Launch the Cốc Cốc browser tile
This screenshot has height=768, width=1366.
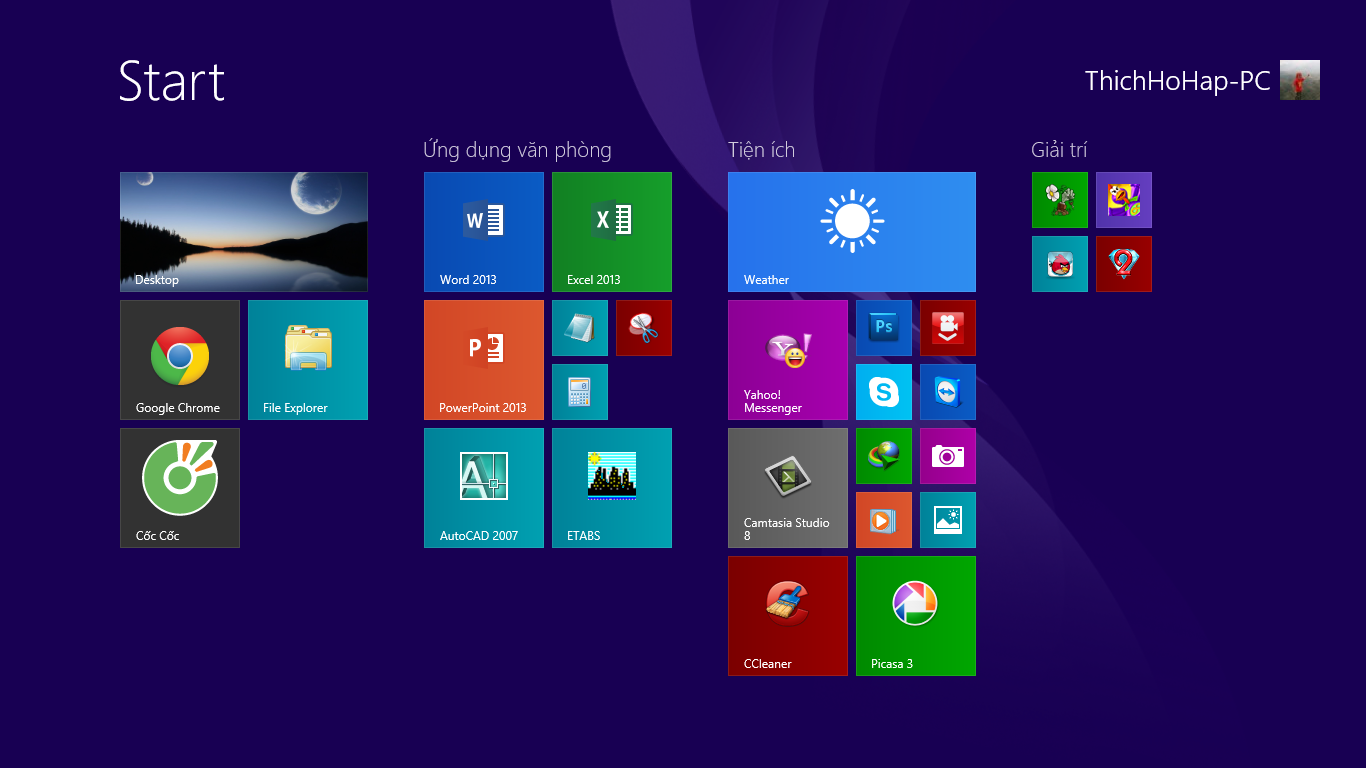pyautogui.click(x=180, y=488)
